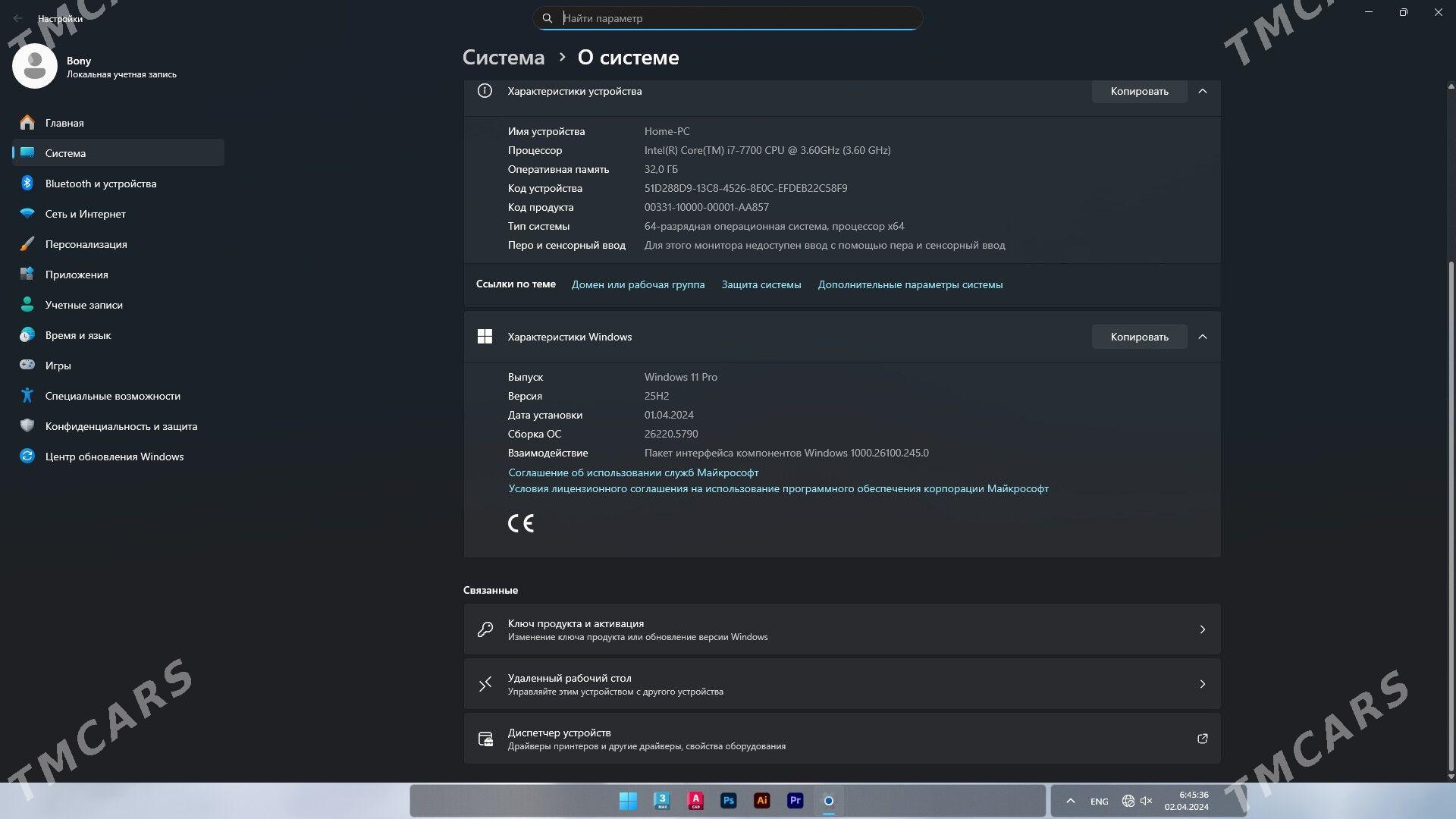Open the Приложения section
The width and height of the screenshot is (1456, 819).
[118, 275]
